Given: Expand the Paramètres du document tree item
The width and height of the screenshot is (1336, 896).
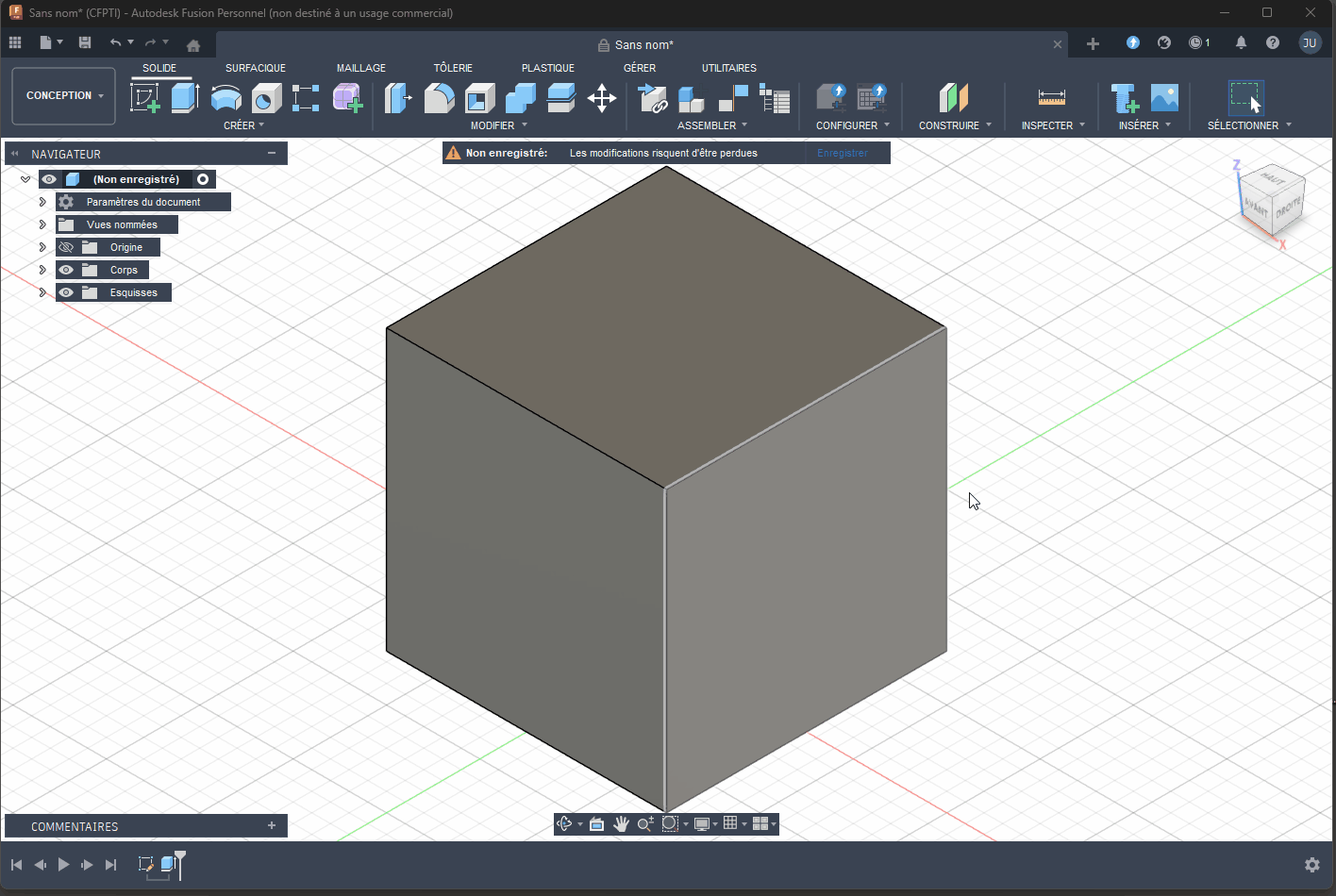Looking at the screenshot, I should pyautogui.click(x=42, y=201).
